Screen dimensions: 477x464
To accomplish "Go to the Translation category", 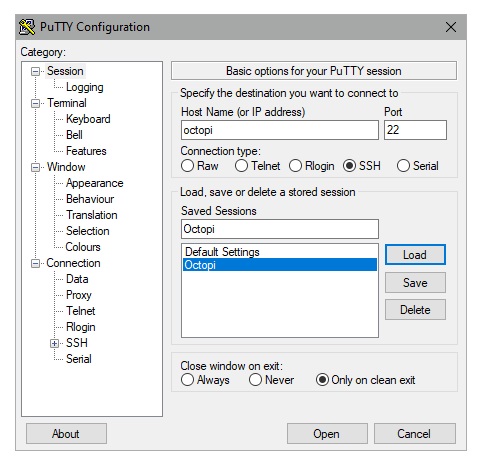I will point(92,215).
